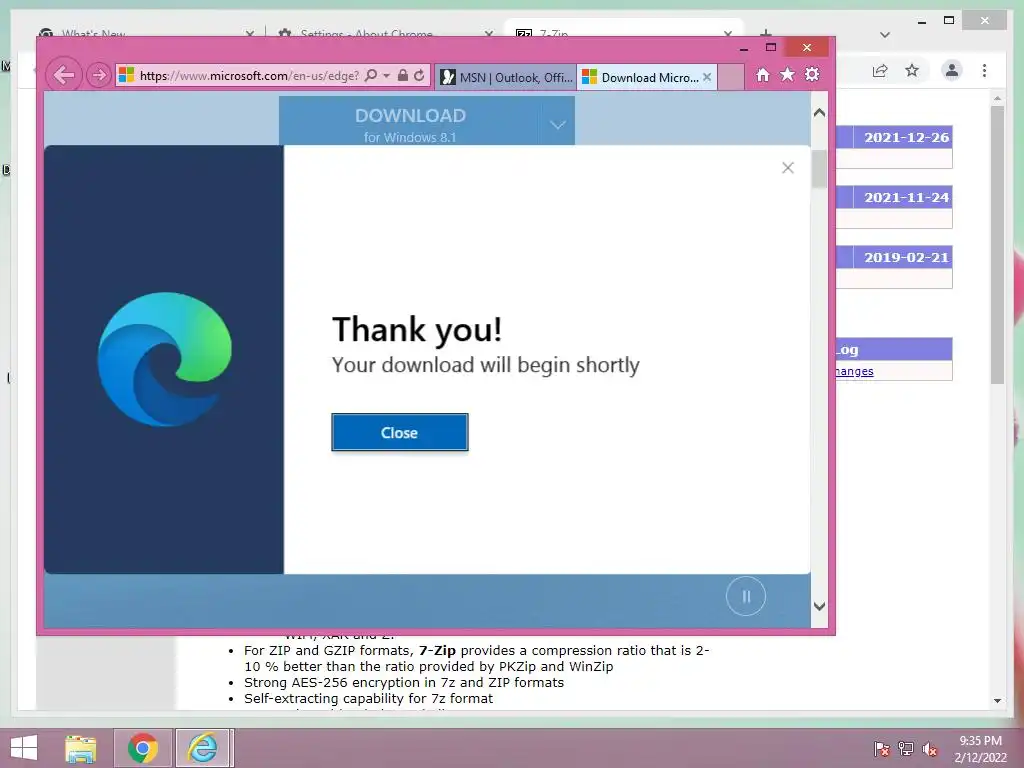This screenshot has width=1024, height=768.
Task: Click the IE address bar URL field
Action: pyautogui.click(x=248, y=76)
